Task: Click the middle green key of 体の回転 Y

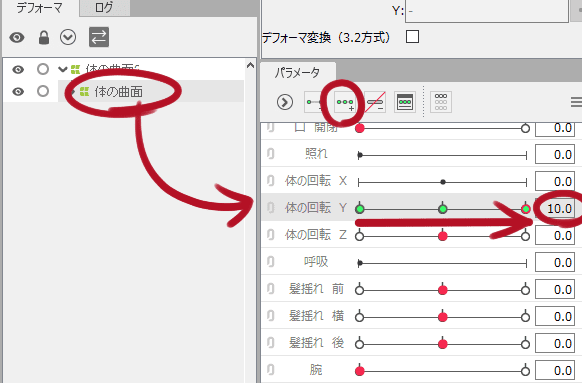Action: tap(442, 209)
